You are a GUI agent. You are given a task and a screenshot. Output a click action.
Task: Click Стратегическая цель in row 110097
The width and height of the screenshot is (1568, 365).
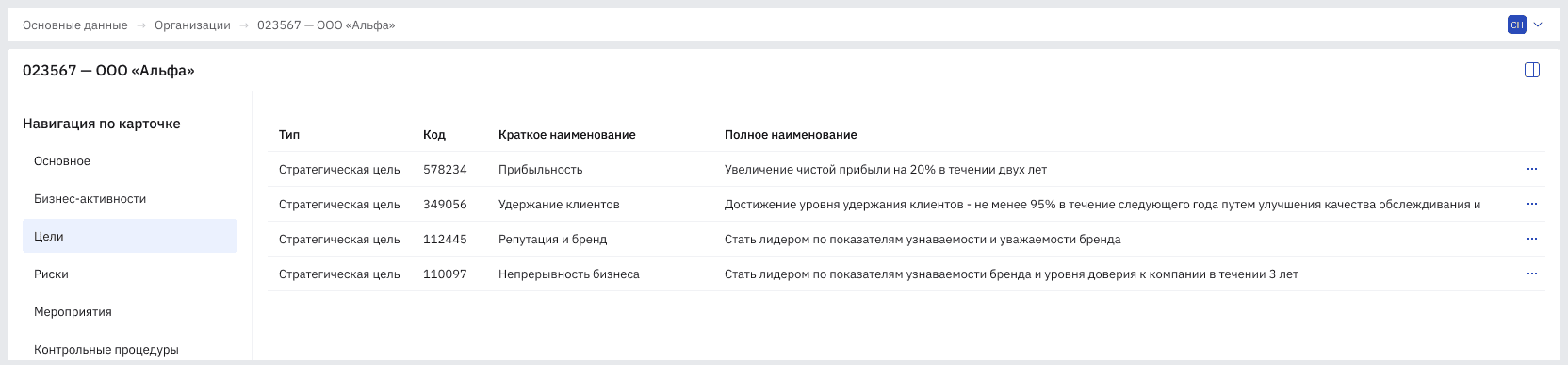coord(339,274)
